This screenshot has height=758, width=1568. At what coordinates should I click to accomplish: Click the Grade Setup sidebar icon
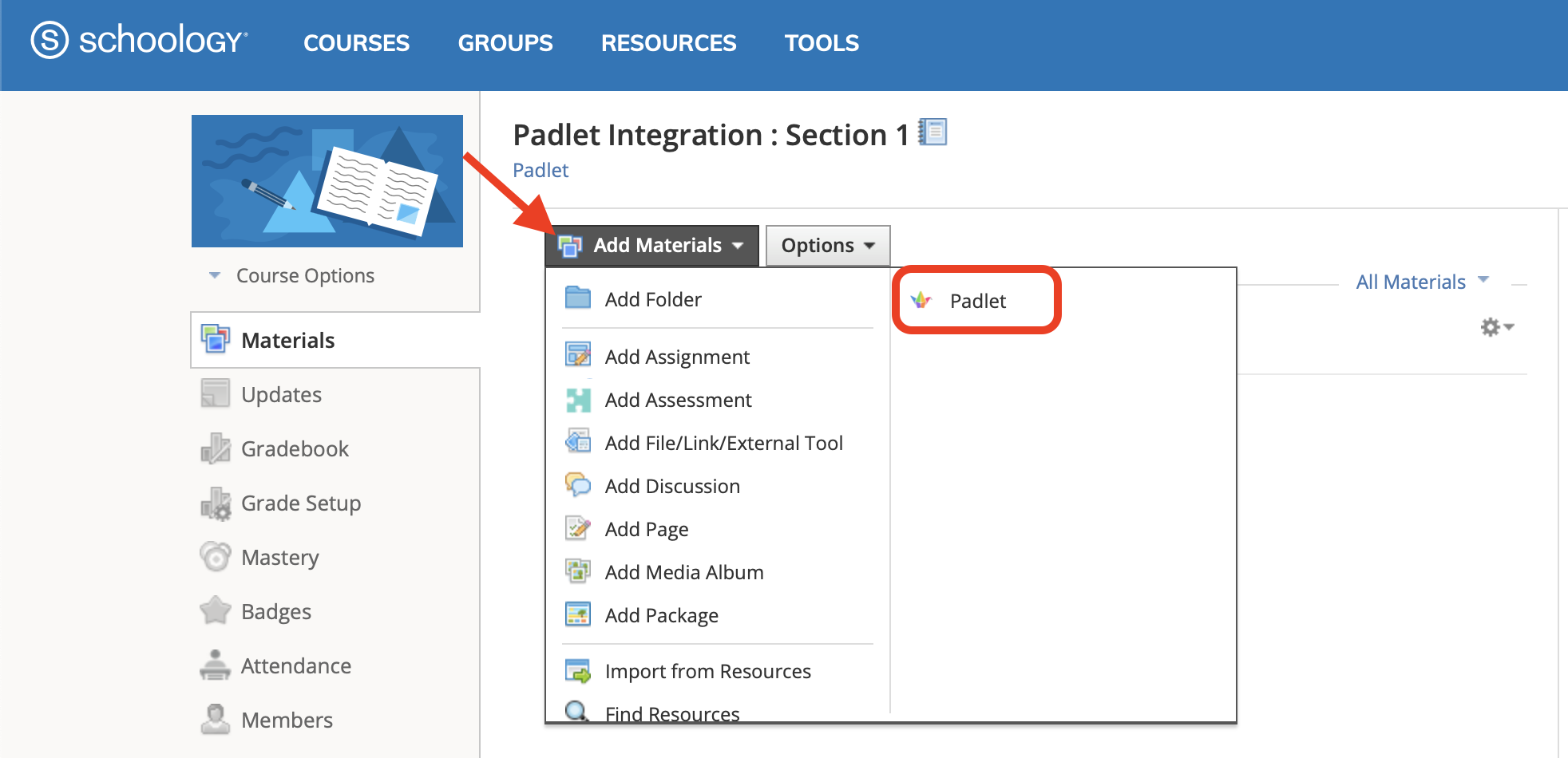(x=216, y=503)
